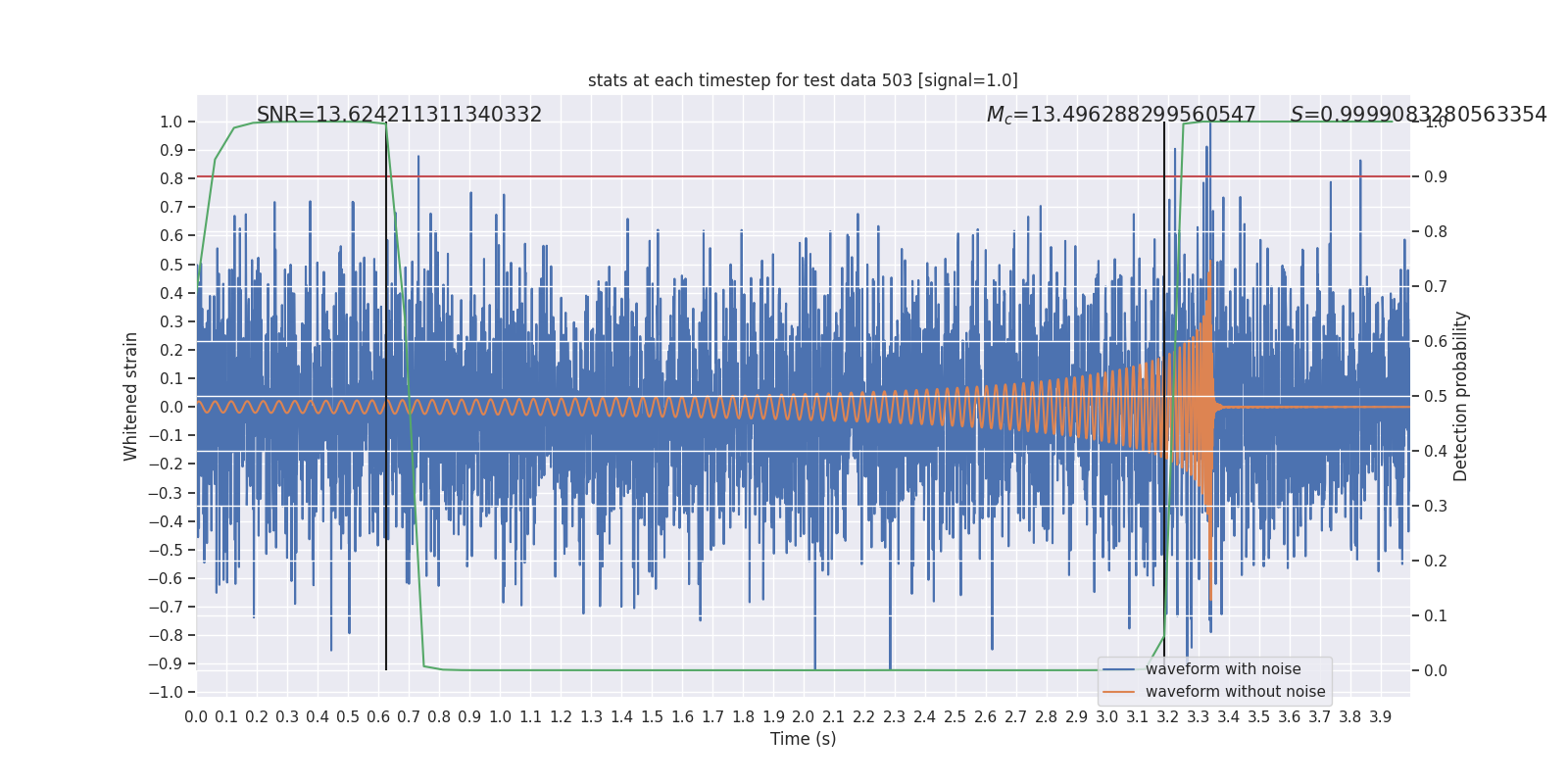Select the "Detection probability" right axis label
The image size is (1568, 784).
[1460, 396]
